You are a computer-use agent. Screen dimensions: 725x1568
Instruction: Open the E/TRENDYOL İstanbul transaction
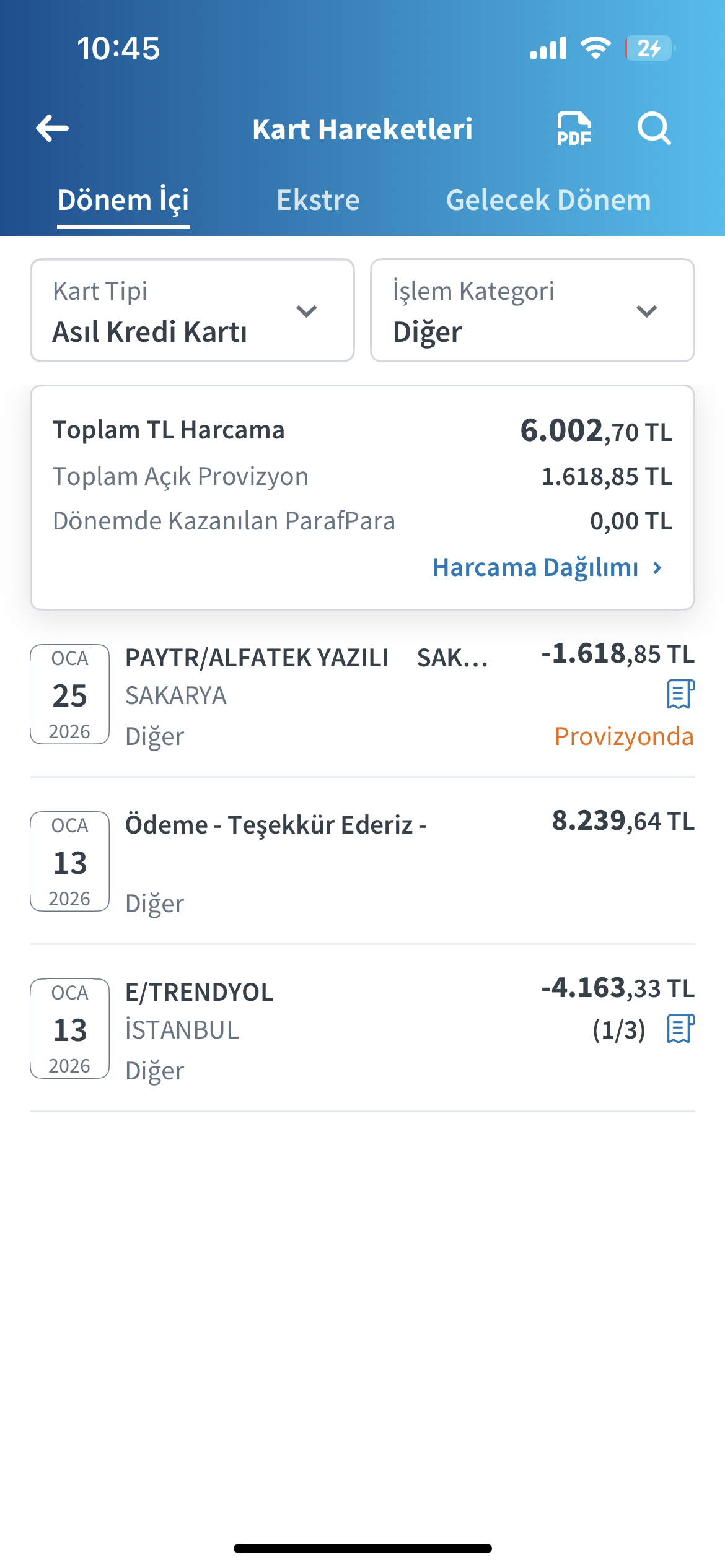[x=362, y=1029]
